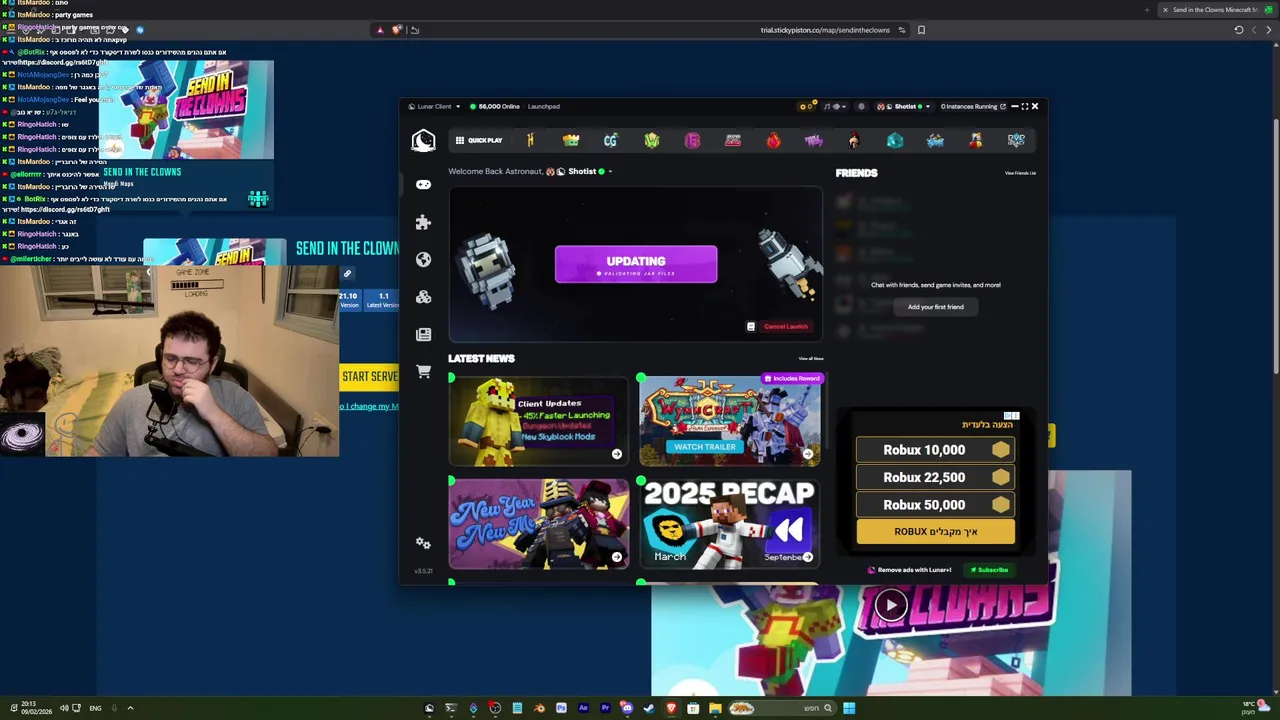This screenshot has height=720, width=1280.
Task: Open the New Year New Me news card
Action: tap(539, 524)
